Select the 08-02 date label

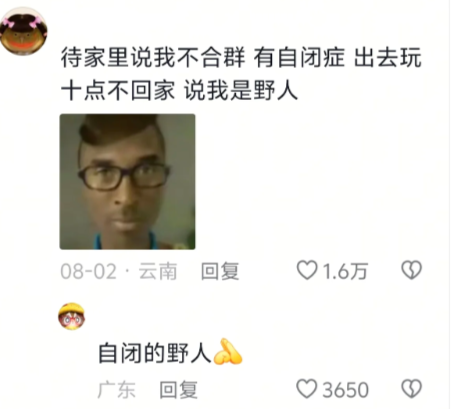(89, 271)
